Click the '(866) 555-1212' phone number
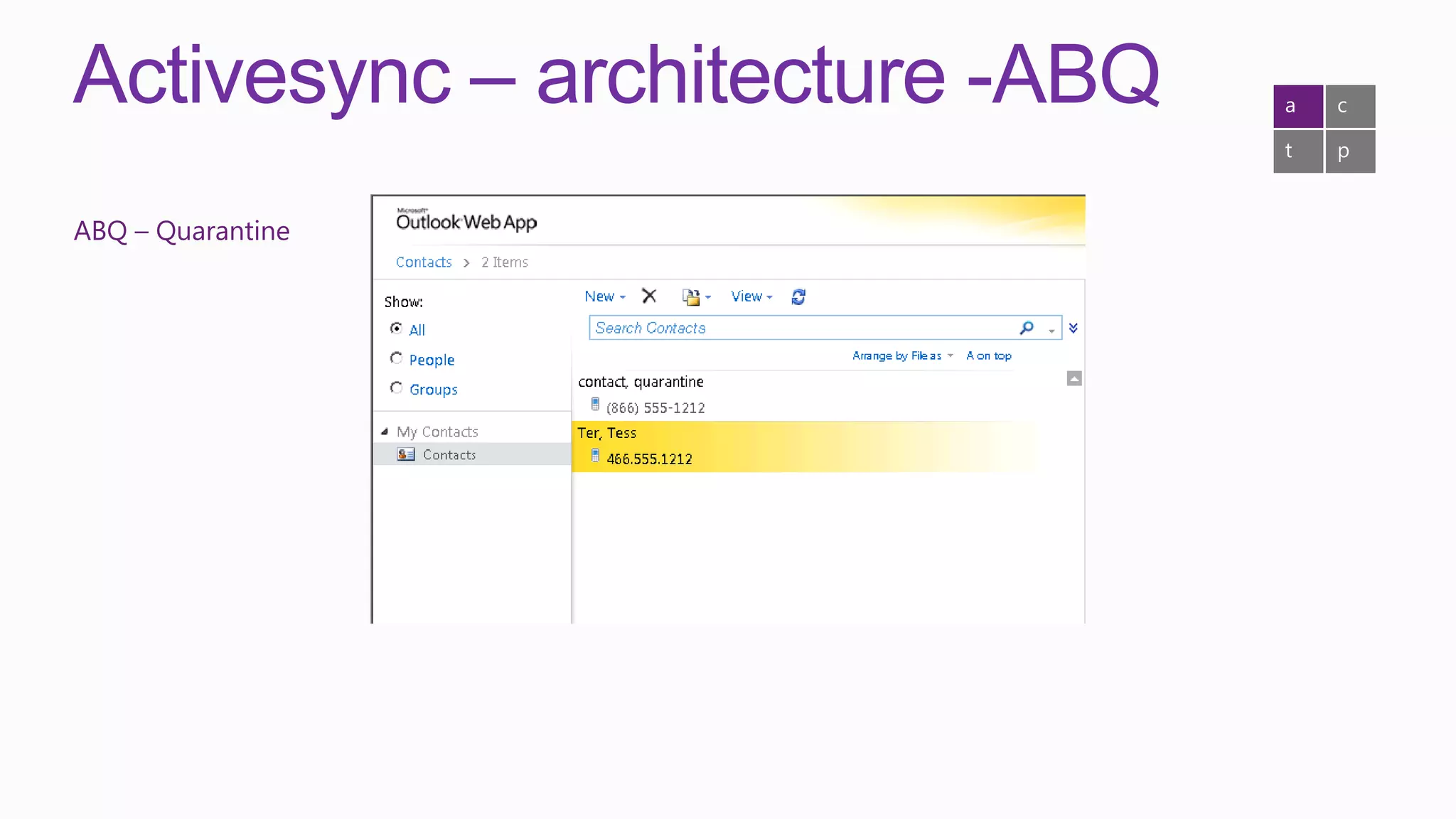Viewport: 1456px width, 819px height. pos(655,408)
